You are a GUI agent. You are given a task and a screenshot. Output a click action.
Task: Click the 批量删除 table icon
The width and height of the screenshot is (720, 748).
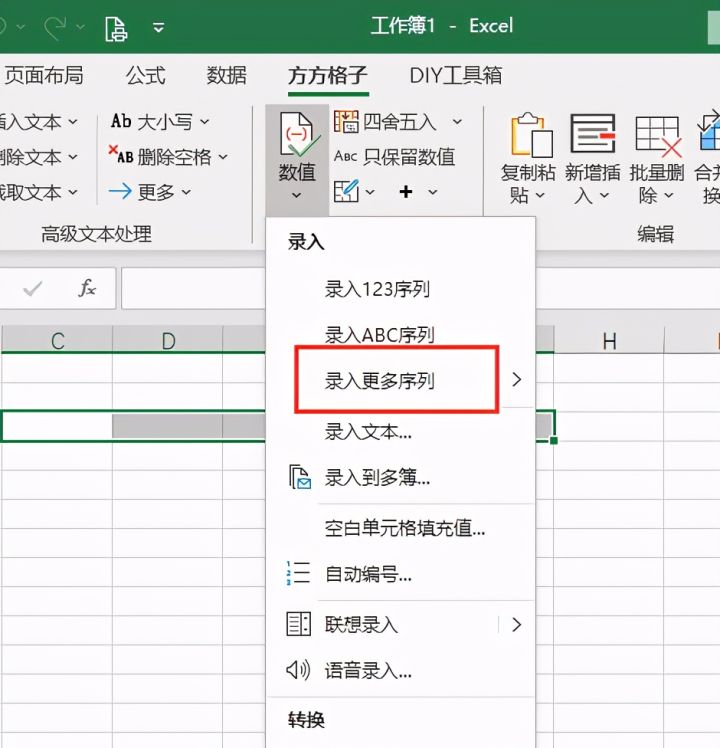pos(658,136)
